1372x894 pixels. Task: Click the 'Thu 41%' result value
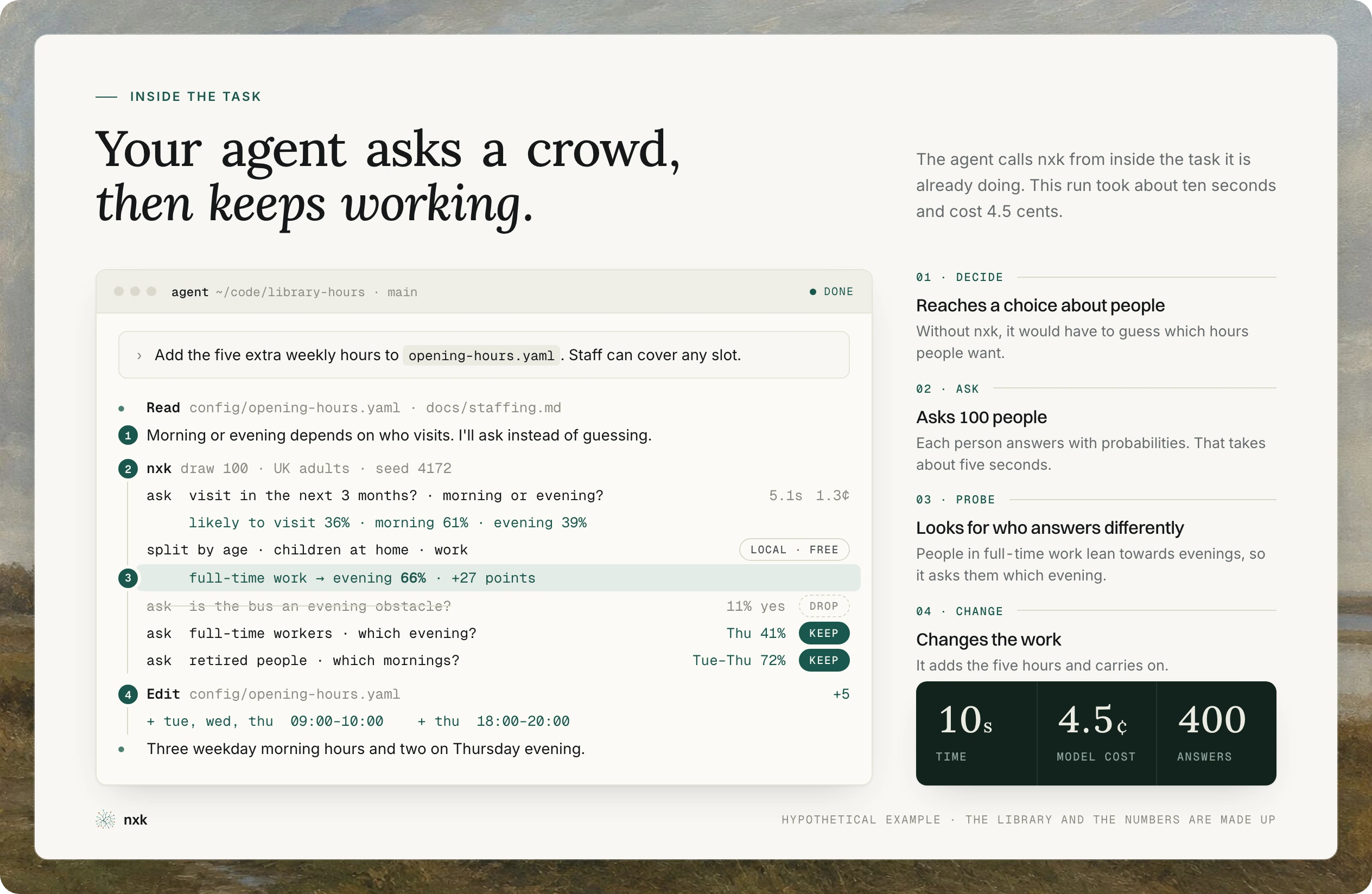pyautogui.click(x=756, y=633)
